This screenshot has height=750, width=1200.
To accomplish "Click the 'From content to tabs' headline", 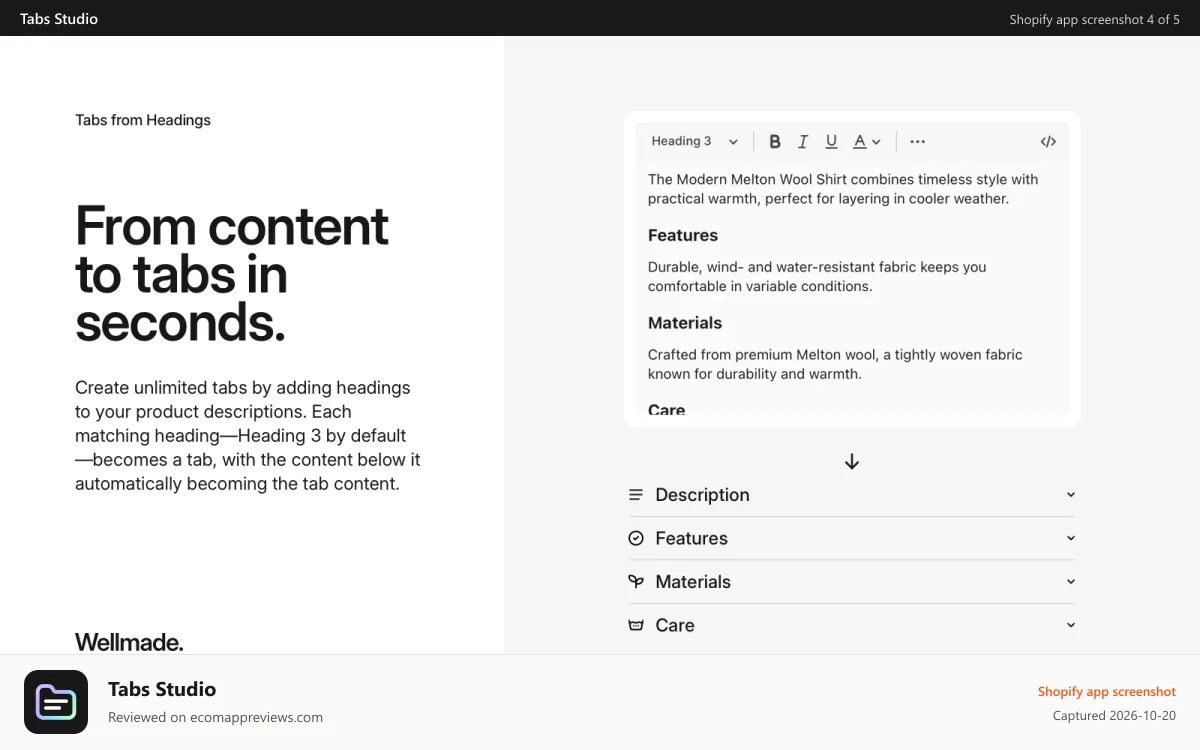I will [x=231, y=273].
